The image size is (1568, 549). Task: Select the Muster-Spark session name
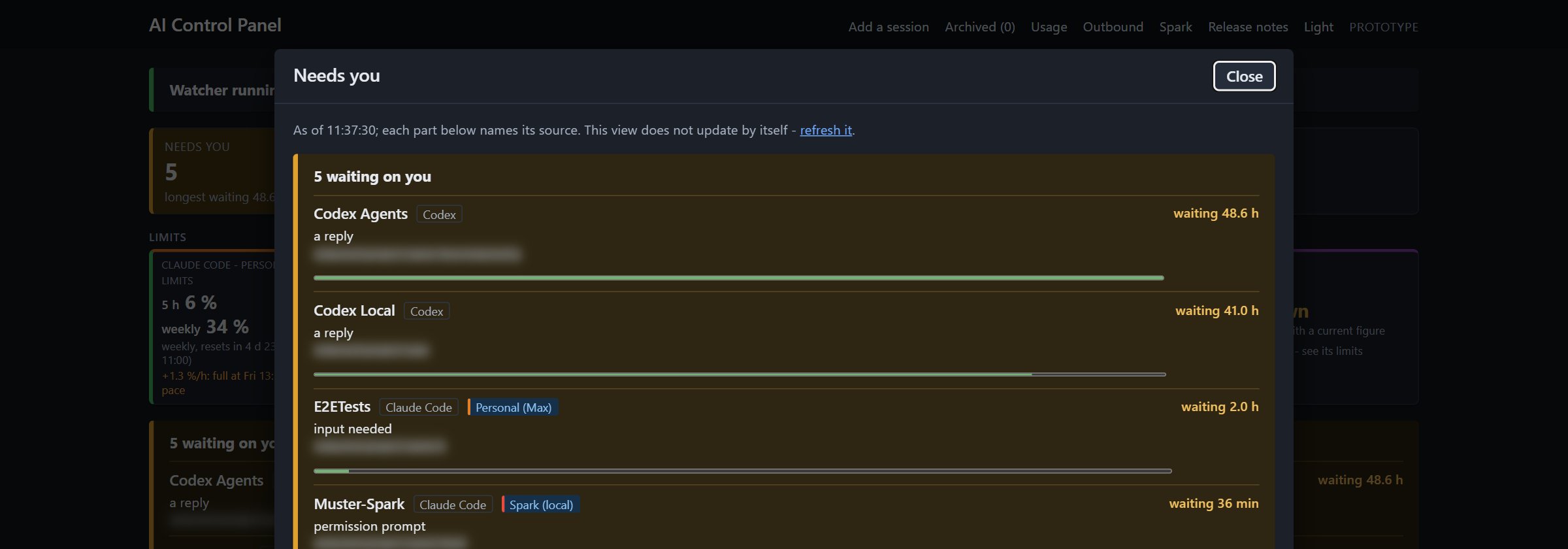click(359, 504)
